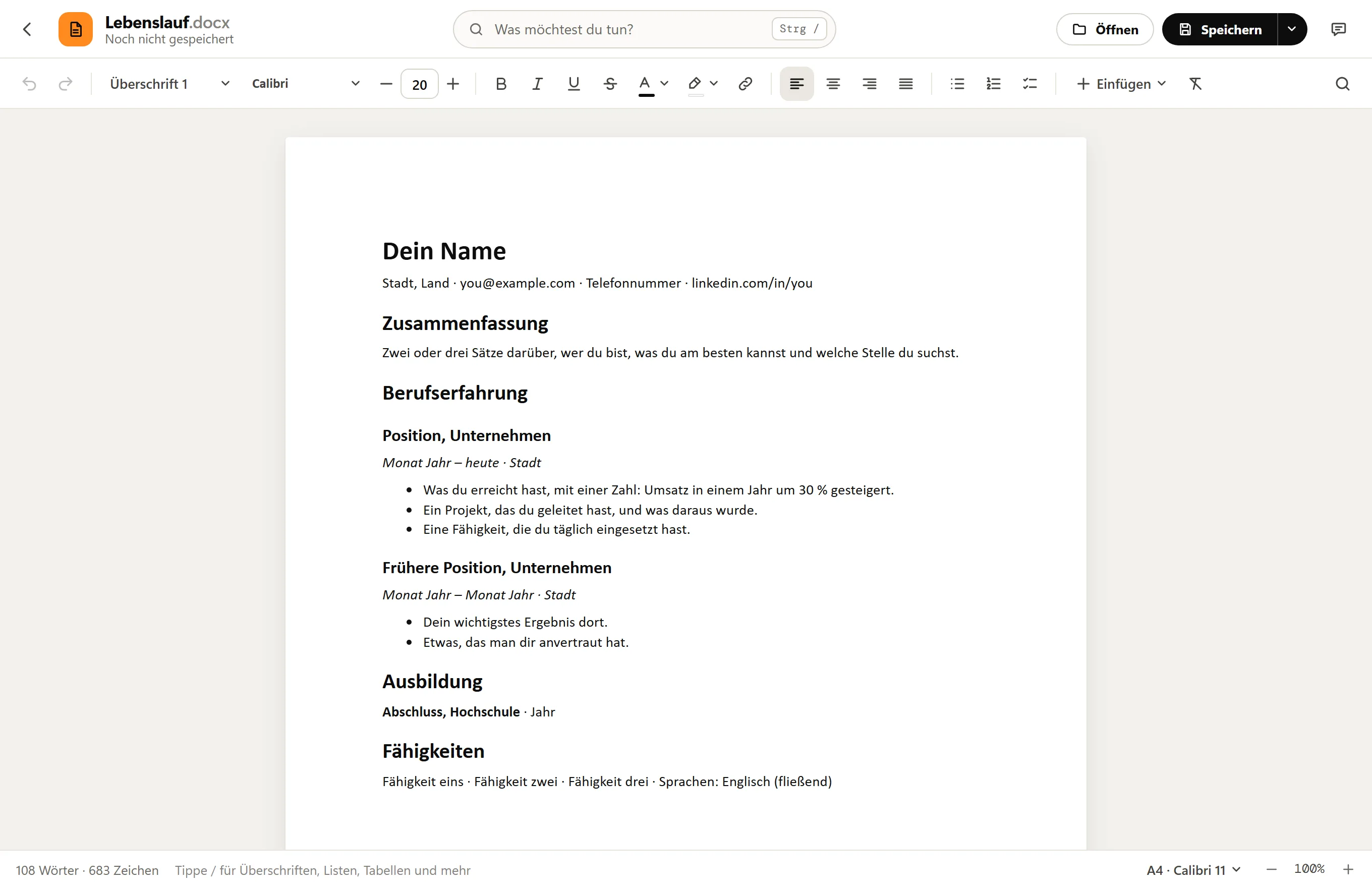This screenshot has height=888, width=1372.
Task: Click the font size field showing 20
Action: click(420, 84)
